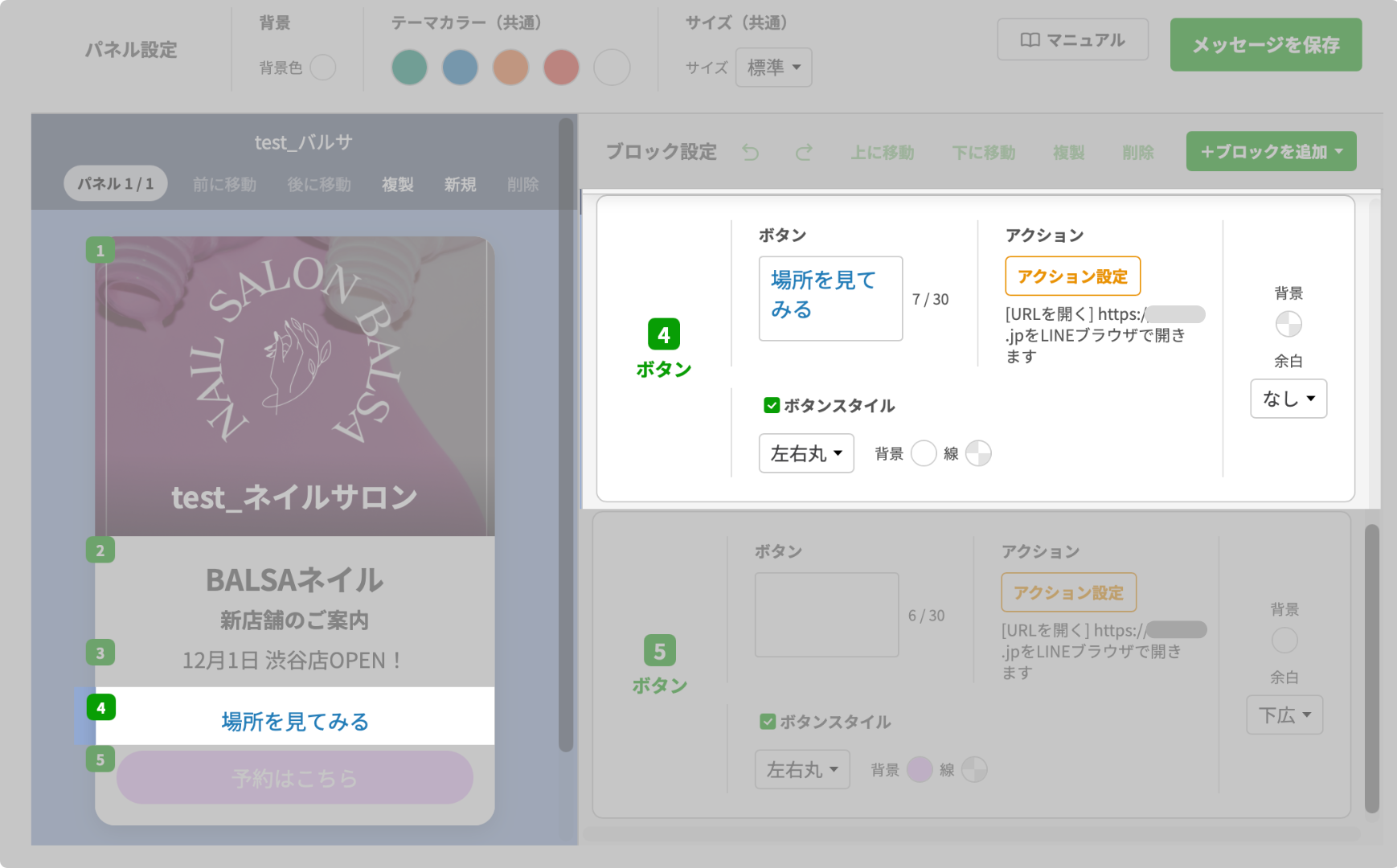Screen dimensions: 1397x868
Task: Enable the ボタンスタイル checkbox in block 5
Action: click(766, 722)
